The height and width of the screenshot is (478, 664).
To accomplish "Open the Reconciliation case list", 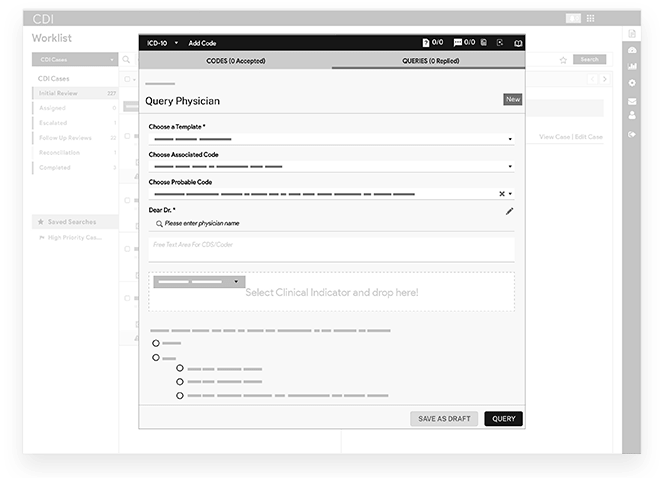I will (75, 152).
